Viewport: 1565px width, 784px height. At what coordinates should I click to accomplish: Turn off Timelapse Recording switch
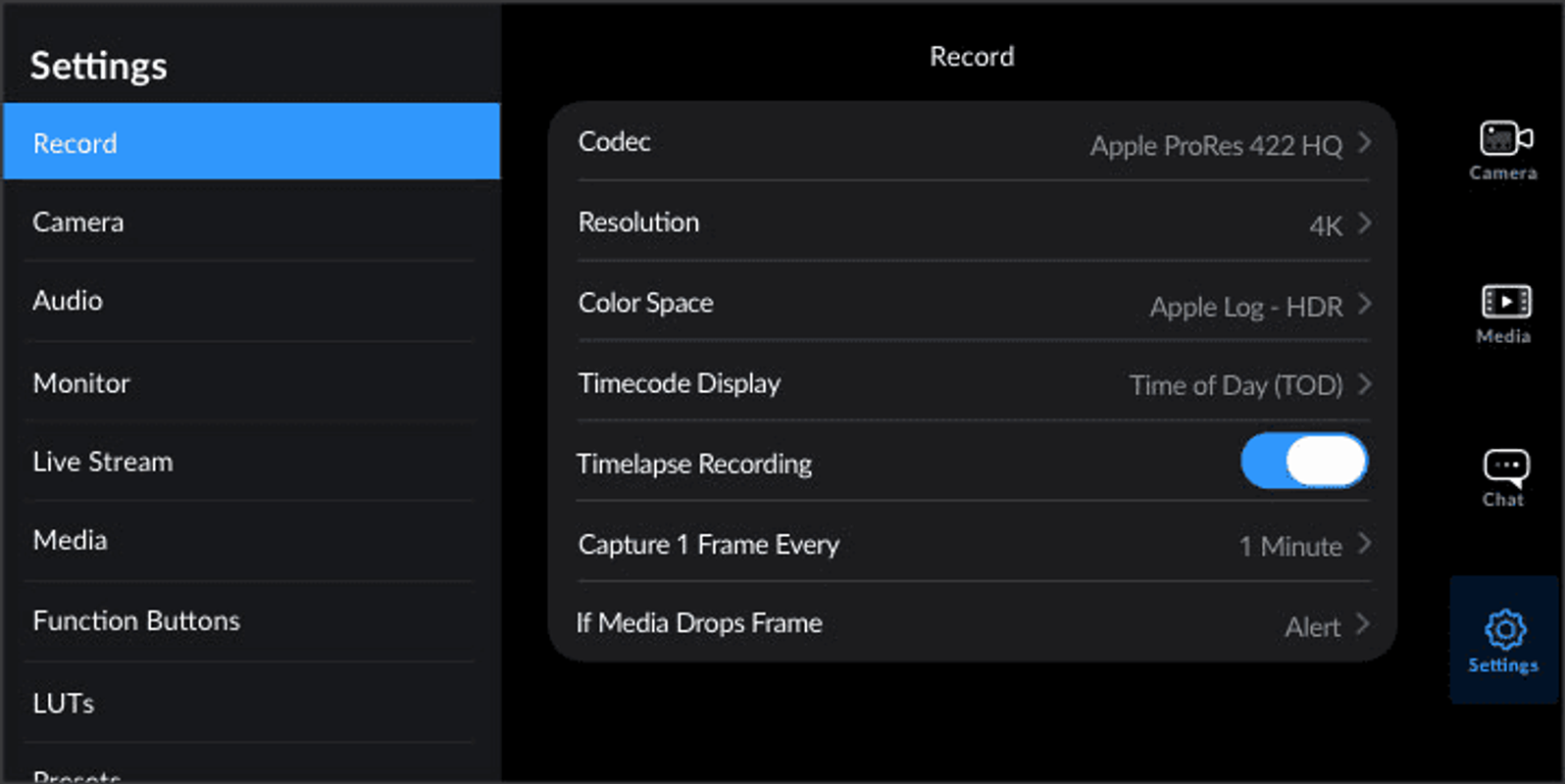1303,461
